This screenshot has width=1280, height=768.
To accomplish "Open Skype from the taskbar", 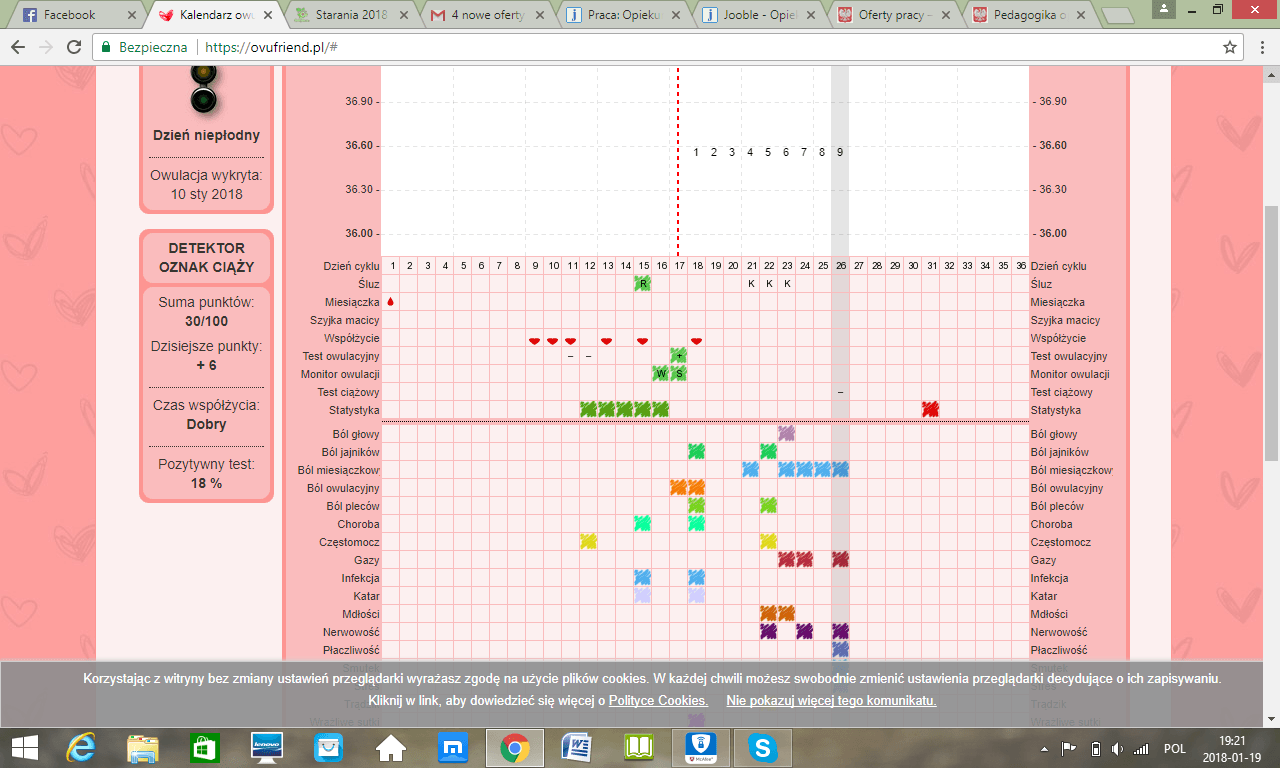I will point(763,748).
